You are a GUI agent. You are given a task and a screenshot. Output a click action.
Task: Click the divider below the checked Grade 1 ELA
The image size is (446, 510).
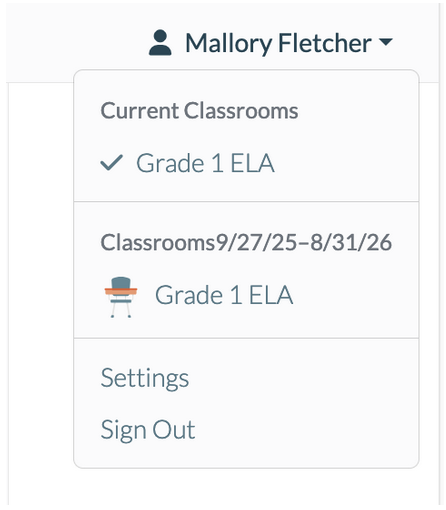246,201
